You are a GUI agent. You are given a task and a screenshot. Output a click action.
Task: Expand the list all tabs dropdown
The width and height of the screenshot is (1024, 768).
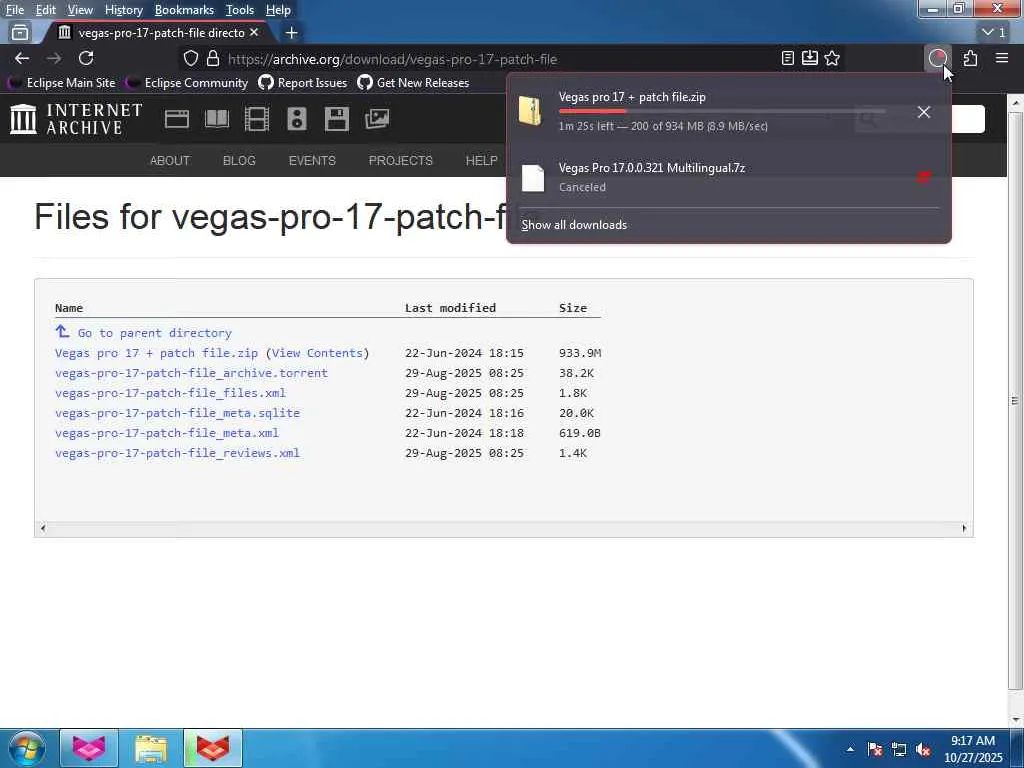[x=993, y=32]
